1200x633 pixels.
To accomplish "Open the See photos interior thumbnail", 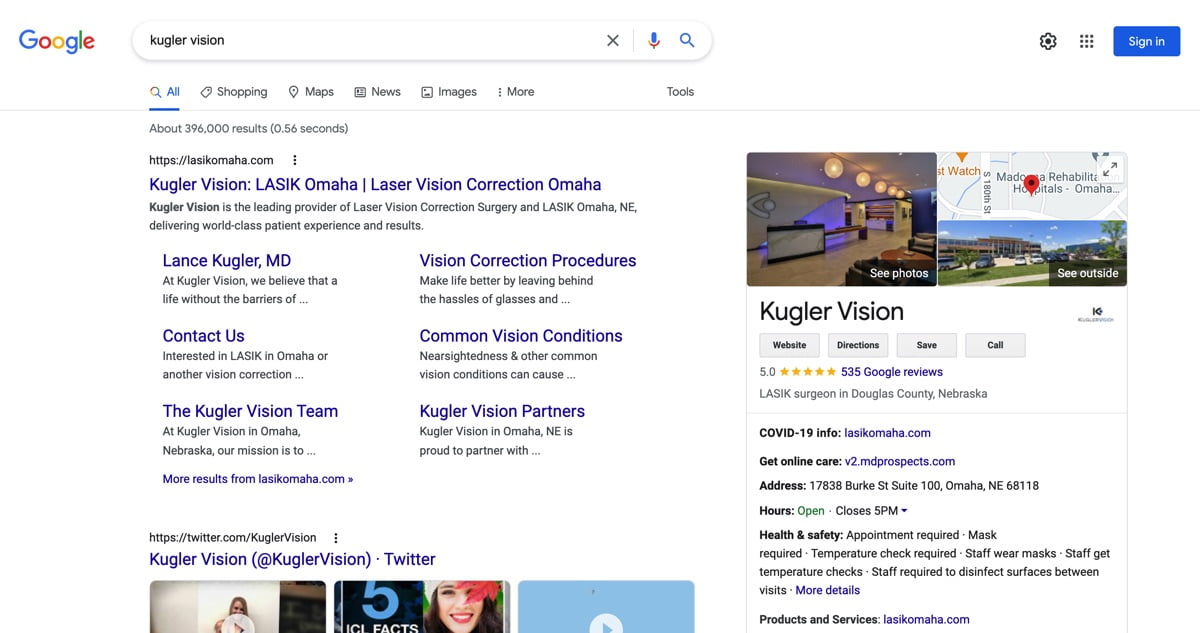I will click(842, 219).
